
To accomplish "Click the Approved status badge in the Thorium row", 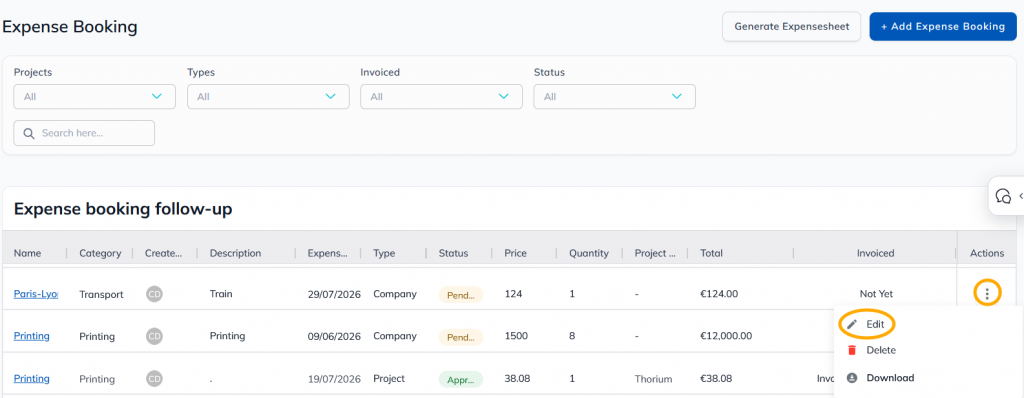I will pos(460,379).
